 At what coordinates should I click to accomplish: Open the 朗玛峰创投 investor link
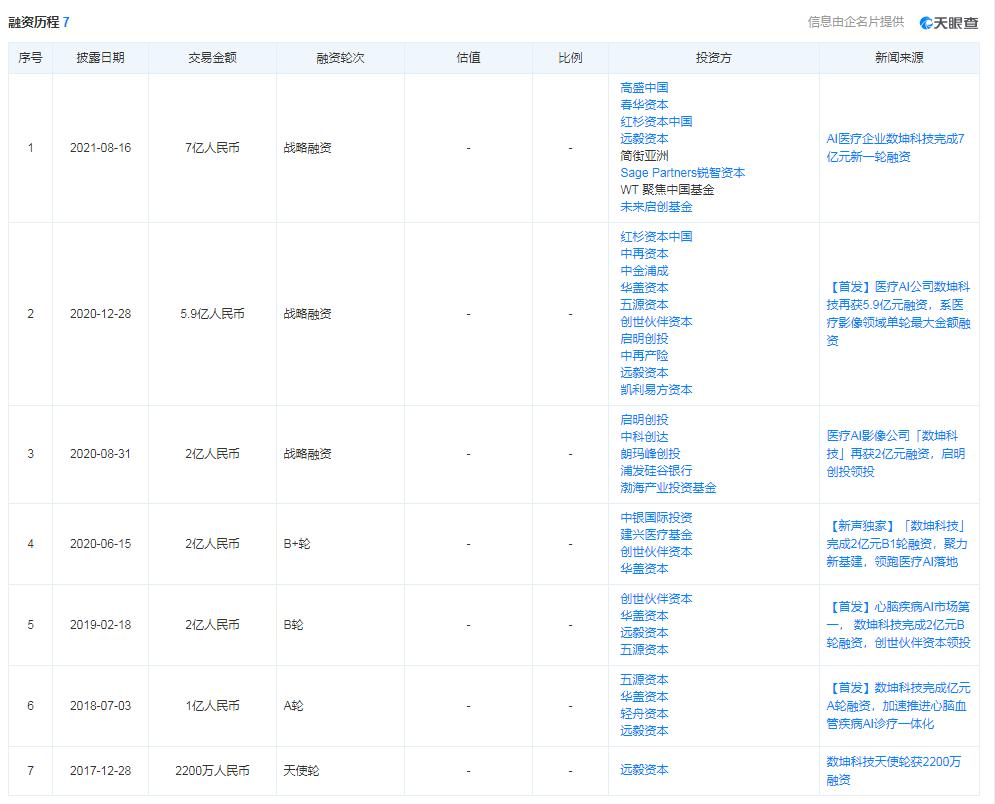tap(650, 454)
